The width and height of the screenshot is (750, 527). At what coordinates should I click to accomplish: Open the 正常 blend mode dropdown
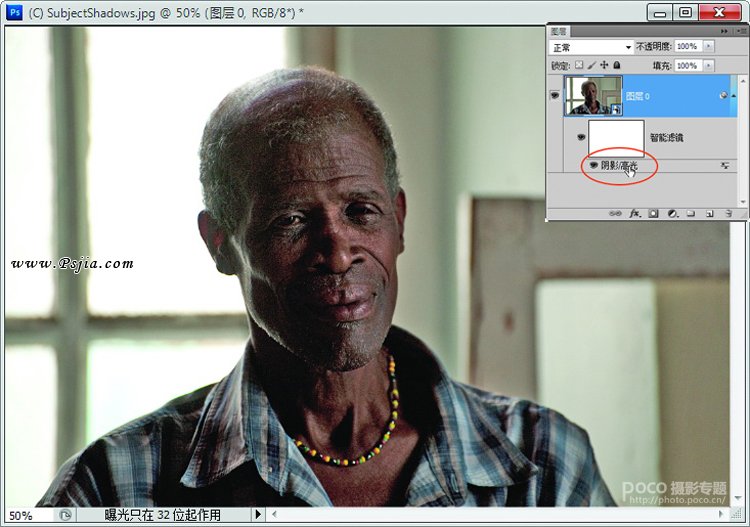click(x=591, y=47)
